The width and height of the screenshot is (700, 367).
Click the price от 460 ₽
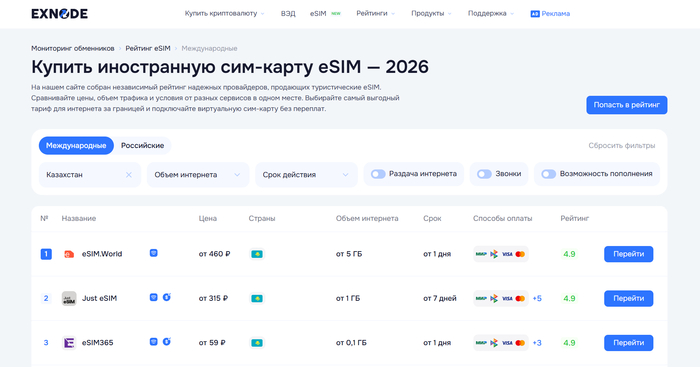[x=214, y=254]
